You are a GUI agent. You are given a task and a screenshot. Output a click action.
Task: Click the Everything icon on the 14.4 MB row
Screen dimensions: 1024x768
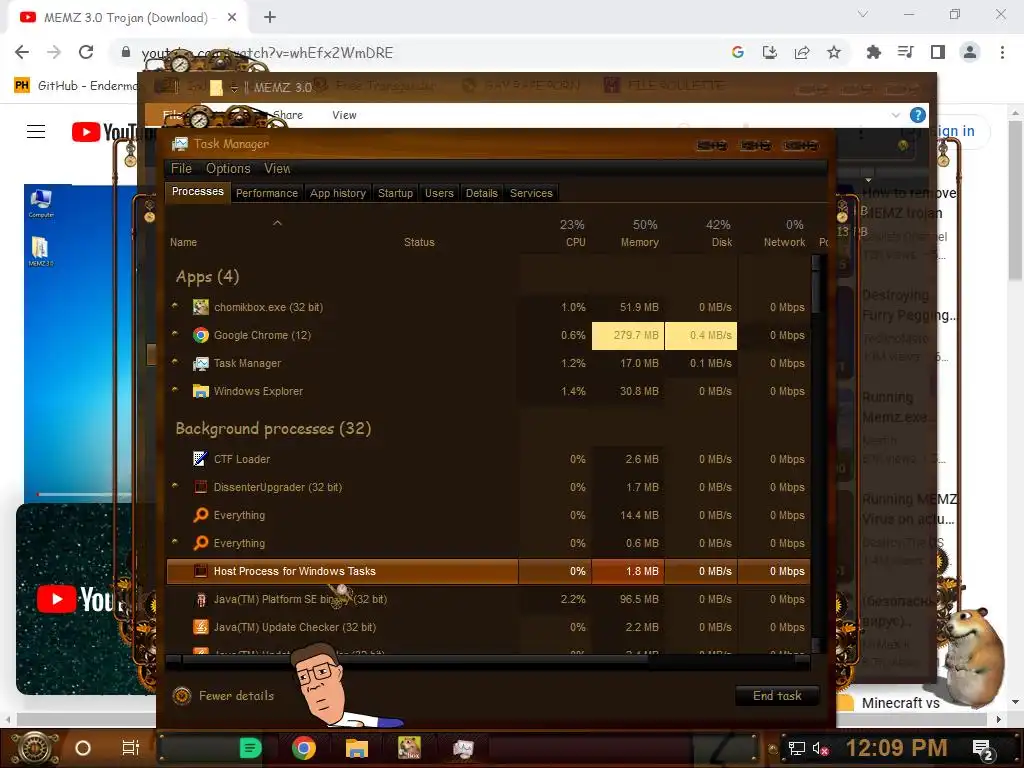(x=200, y=515)
